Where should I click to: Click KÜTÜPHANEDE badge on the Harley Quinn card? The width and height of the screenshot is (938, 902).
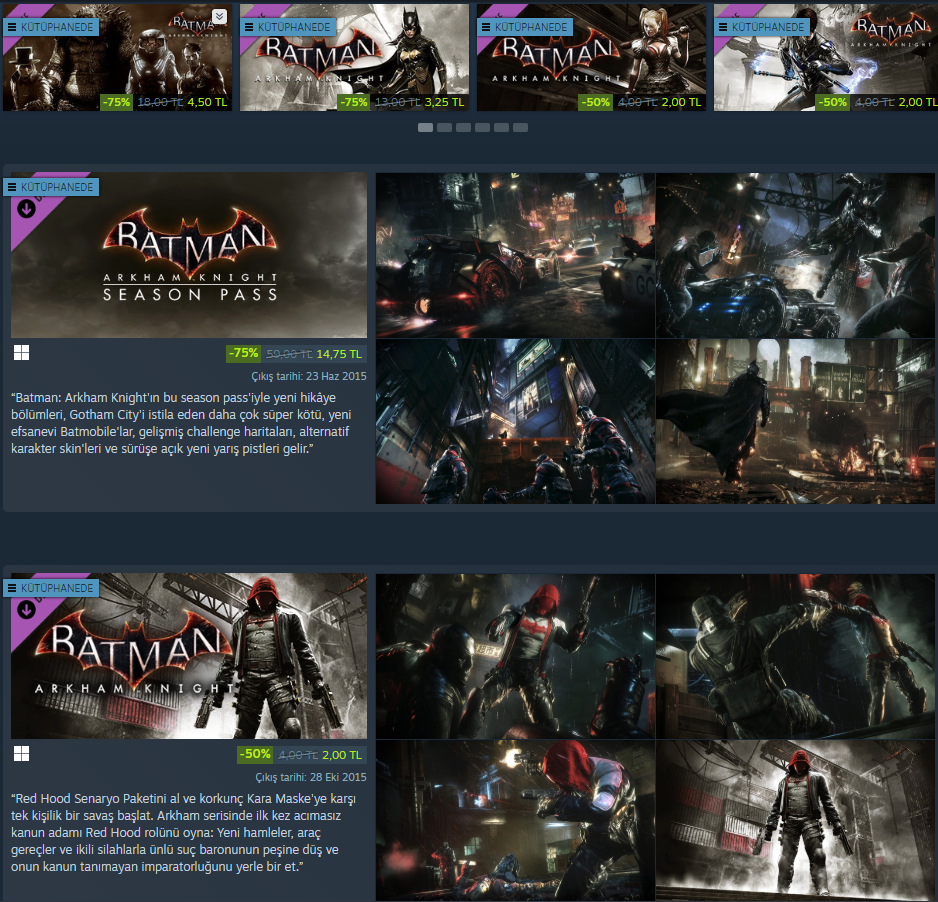525,27
